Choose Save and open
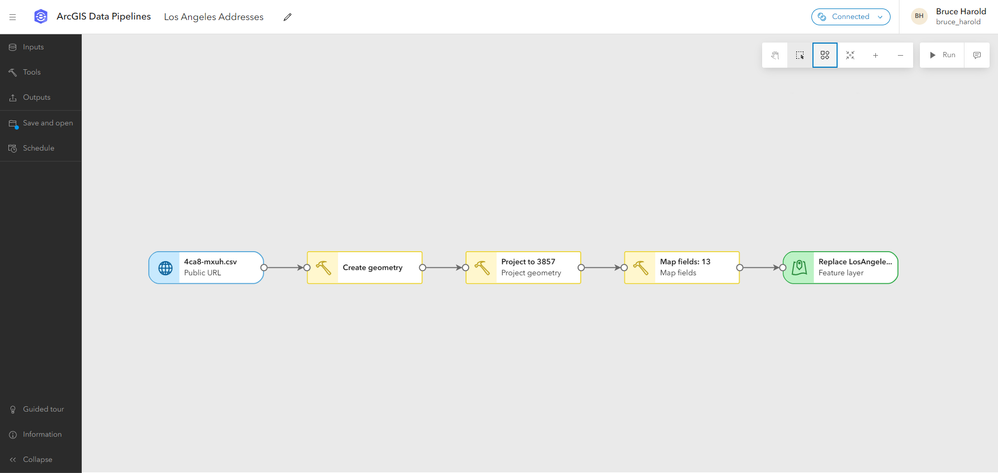The height and width of the screenshot is (473, 998). (x=41, y=123)
